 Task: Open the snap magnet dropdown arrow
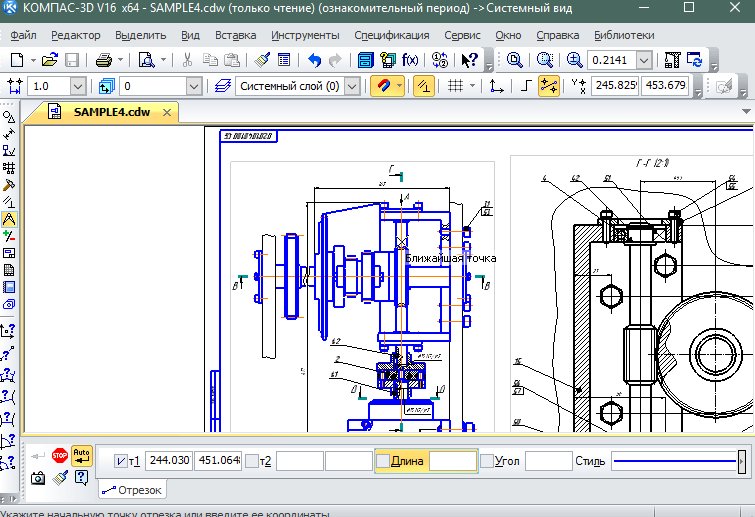(399, 86)
